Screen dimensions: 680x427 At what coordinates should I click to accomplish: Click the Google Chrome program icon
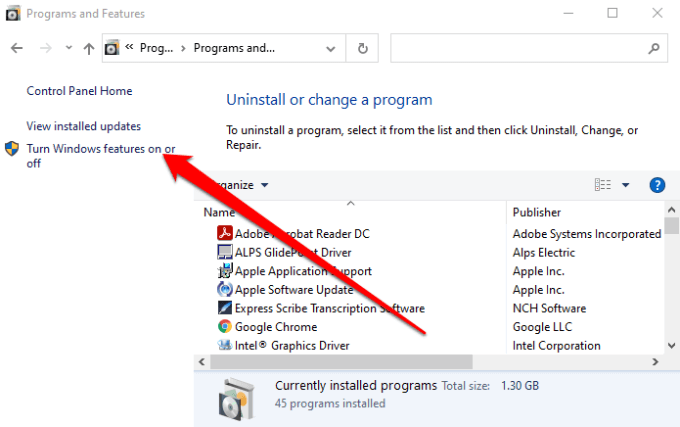coord(225,327)
